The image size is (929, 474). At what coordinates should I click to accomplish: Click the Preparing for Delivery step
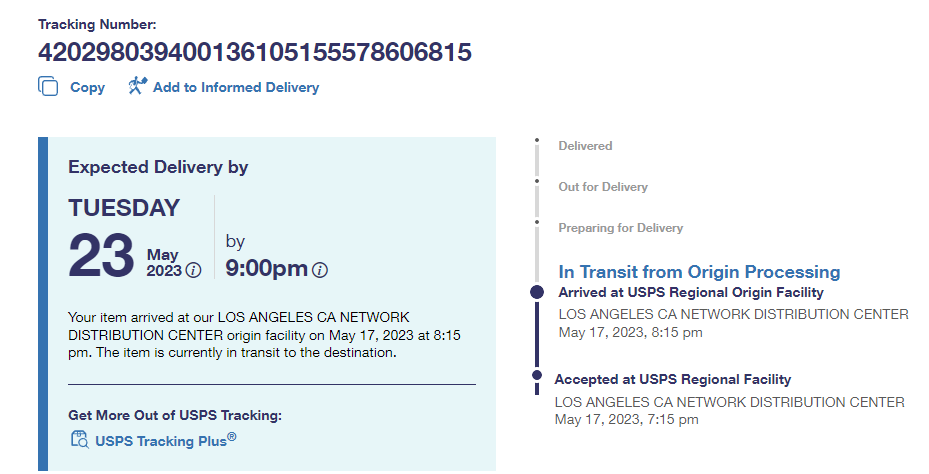[x=620, y=228]
